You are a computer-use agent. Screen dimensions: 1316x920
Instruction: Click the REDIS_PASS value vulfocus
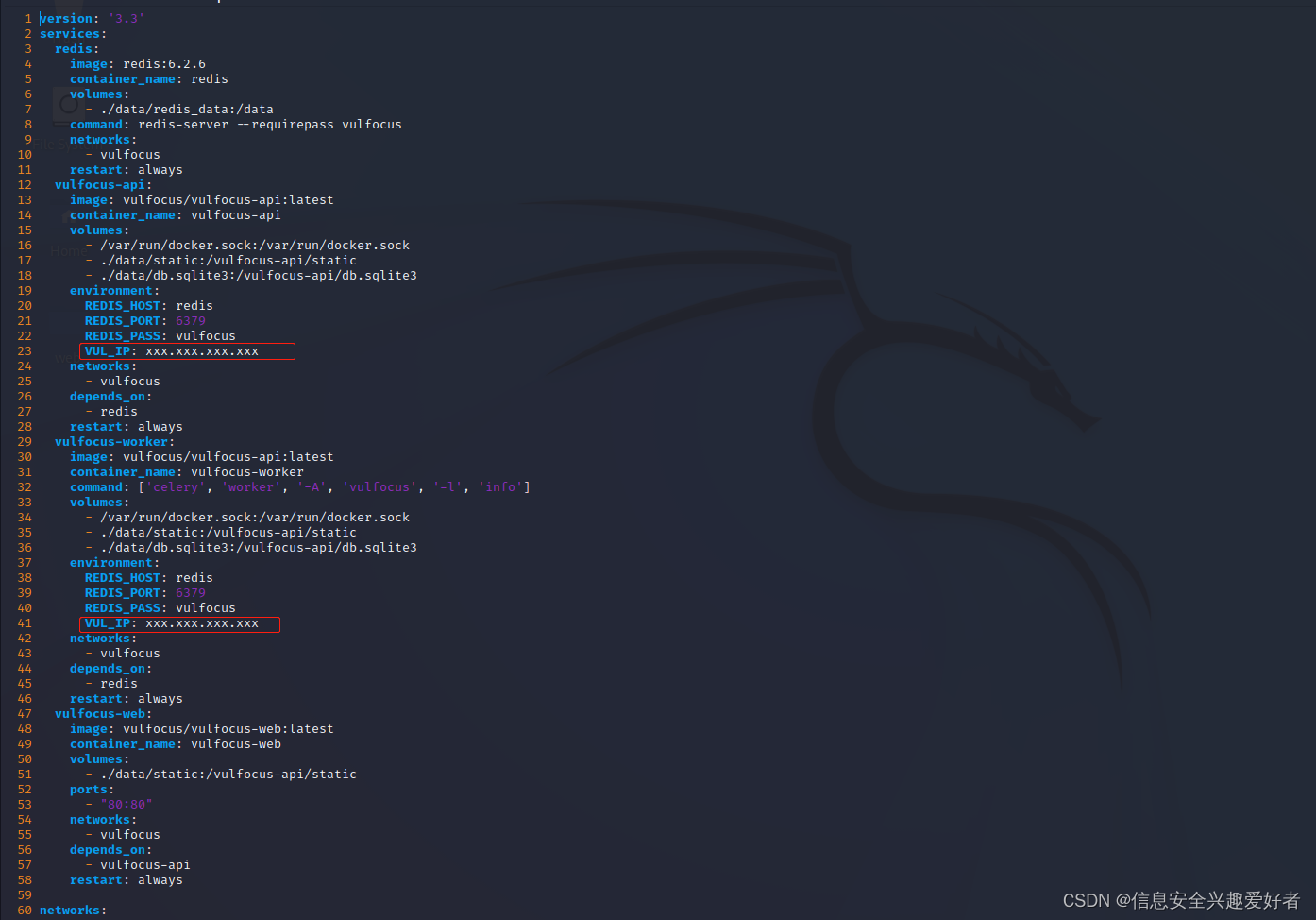click(205, 335)
